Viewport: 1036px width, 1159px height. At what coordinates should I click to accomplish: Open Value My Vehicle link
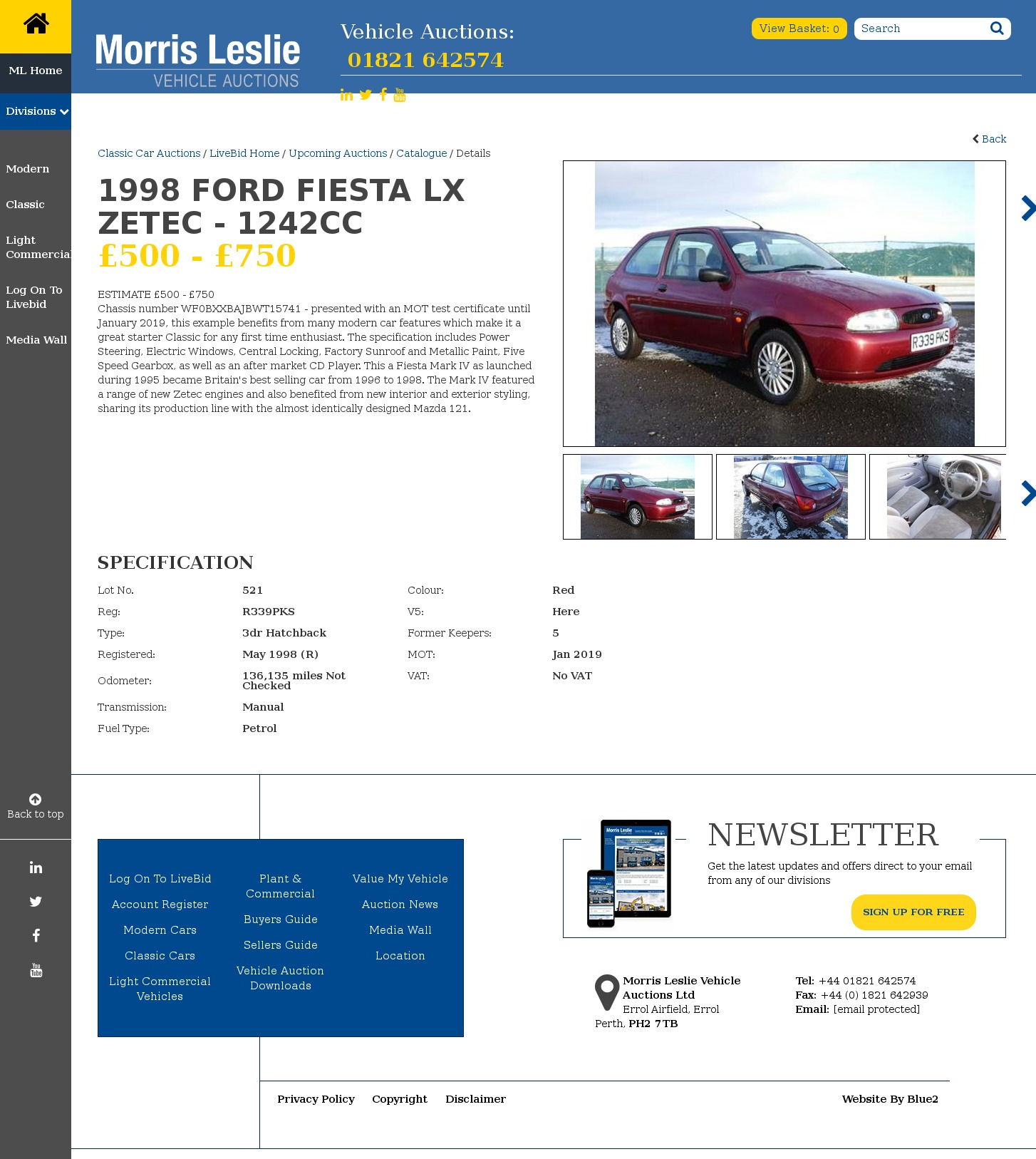[400, 879]
